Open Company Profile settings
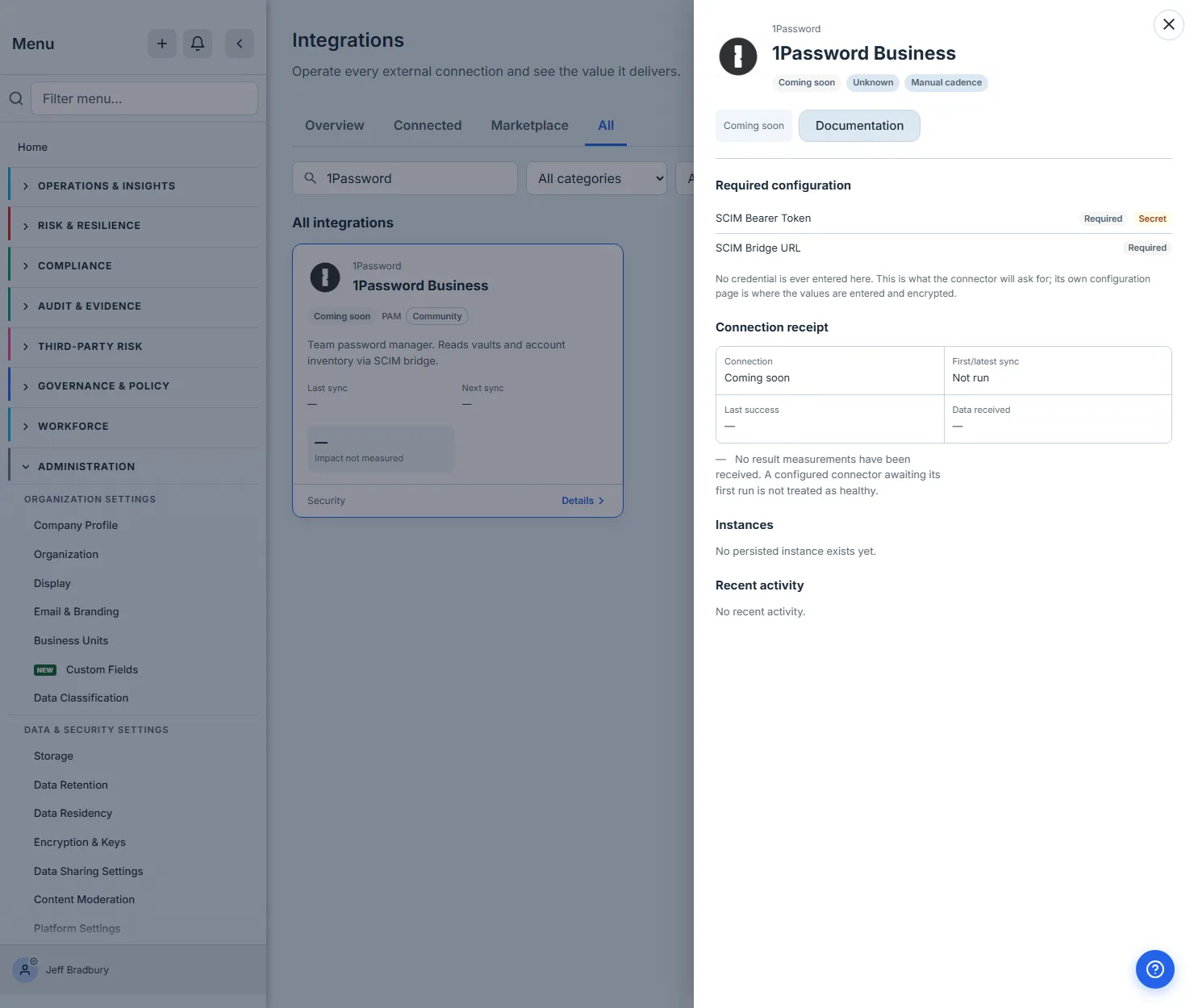The height and width of the screenshot is (1008, 1194). (76, 526)
